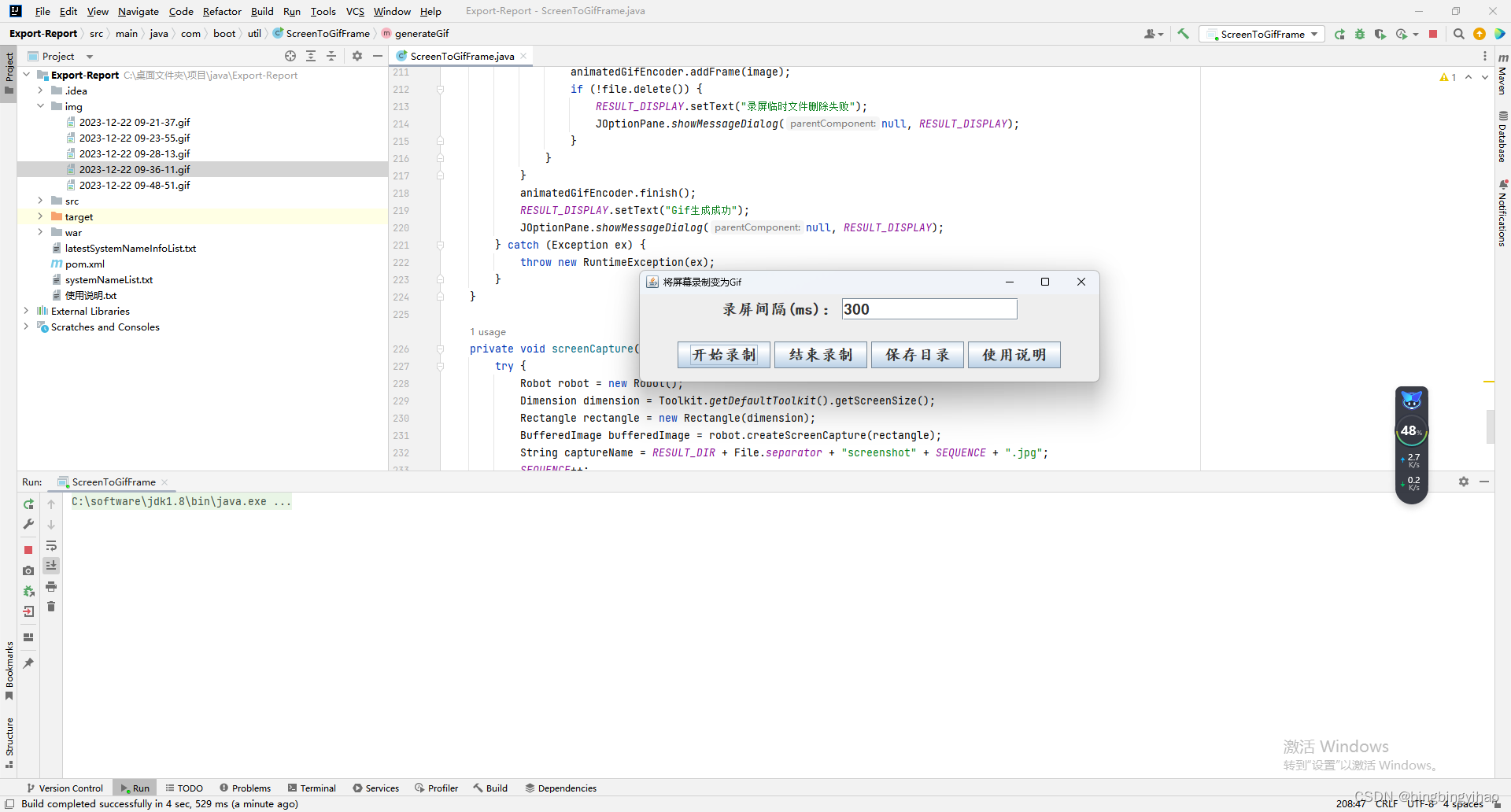
Task: Toggle the Project tool window stripe button
Action: [9, 72]
